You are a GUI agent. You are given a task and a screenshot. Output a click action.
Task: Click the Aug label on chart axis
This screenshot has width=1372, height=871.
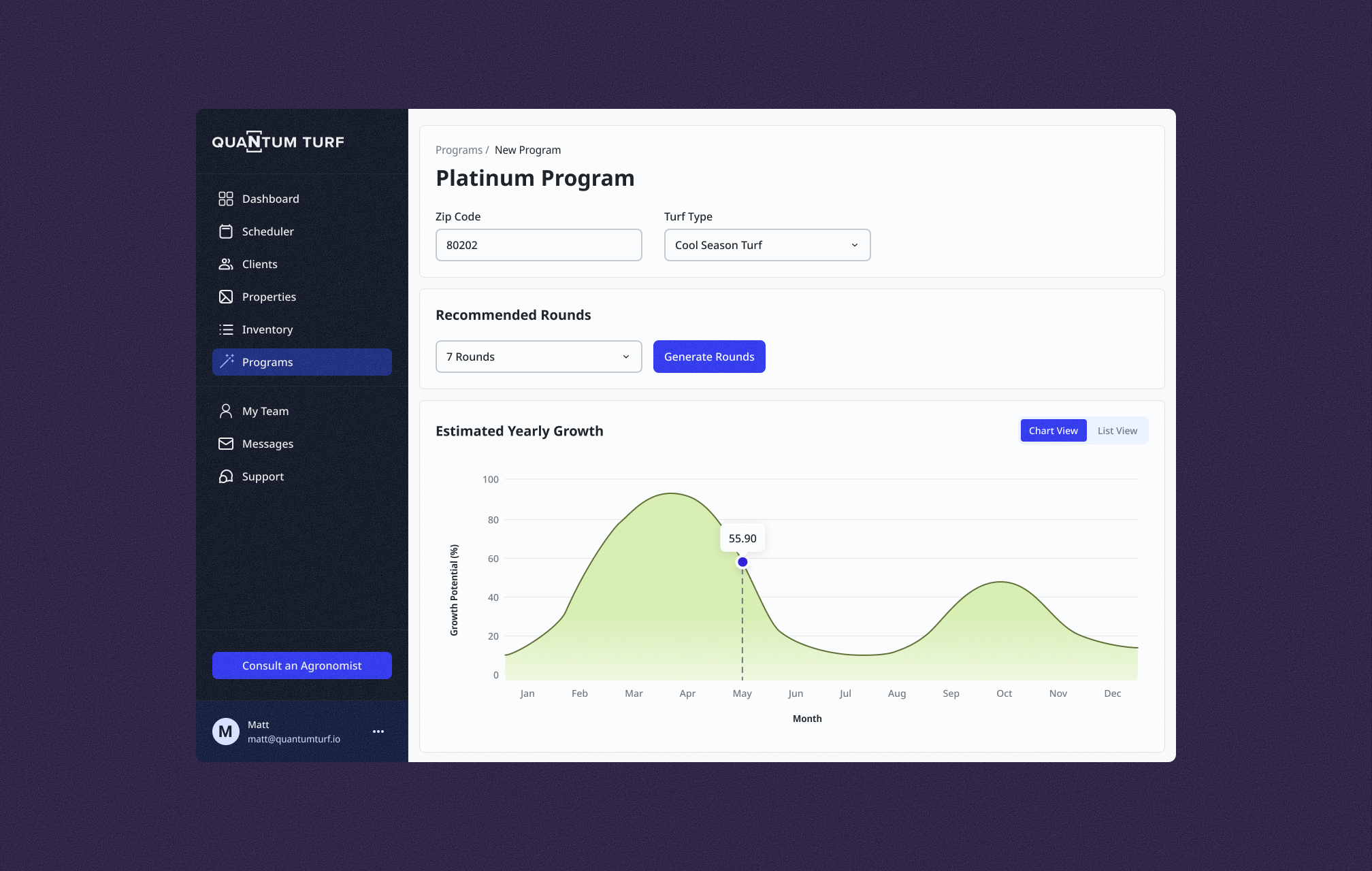(x=897, y=693)
